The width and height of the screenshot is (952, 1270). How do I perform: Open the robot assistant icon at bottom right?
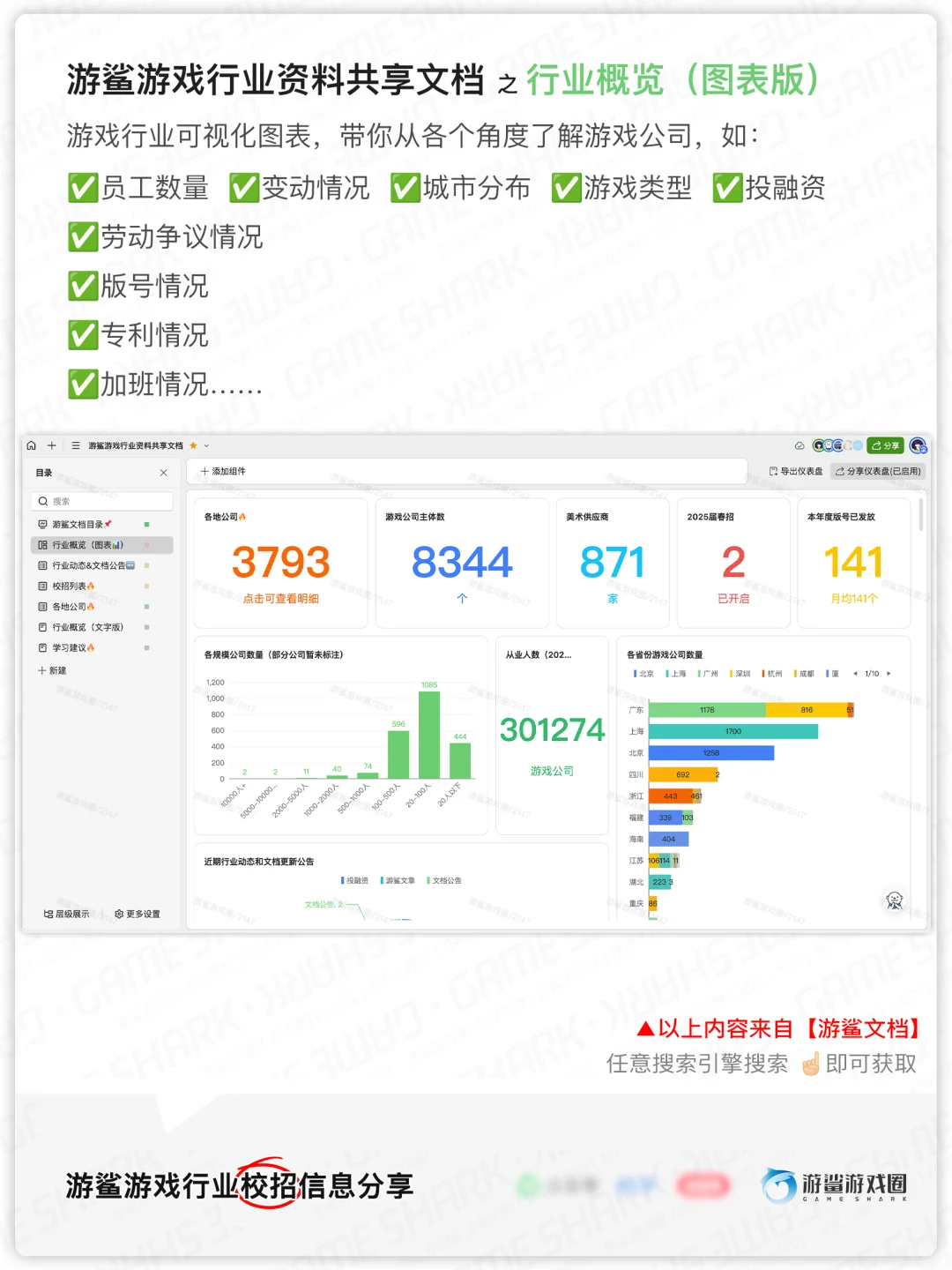[894, 900]
